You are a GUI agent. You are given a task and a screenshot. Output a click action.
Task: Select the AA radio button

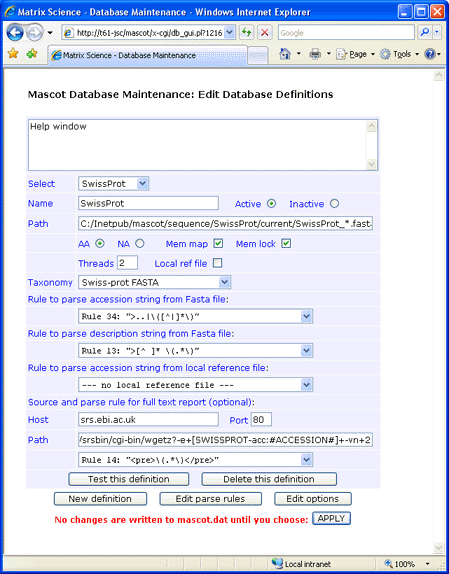click(100, 243)
